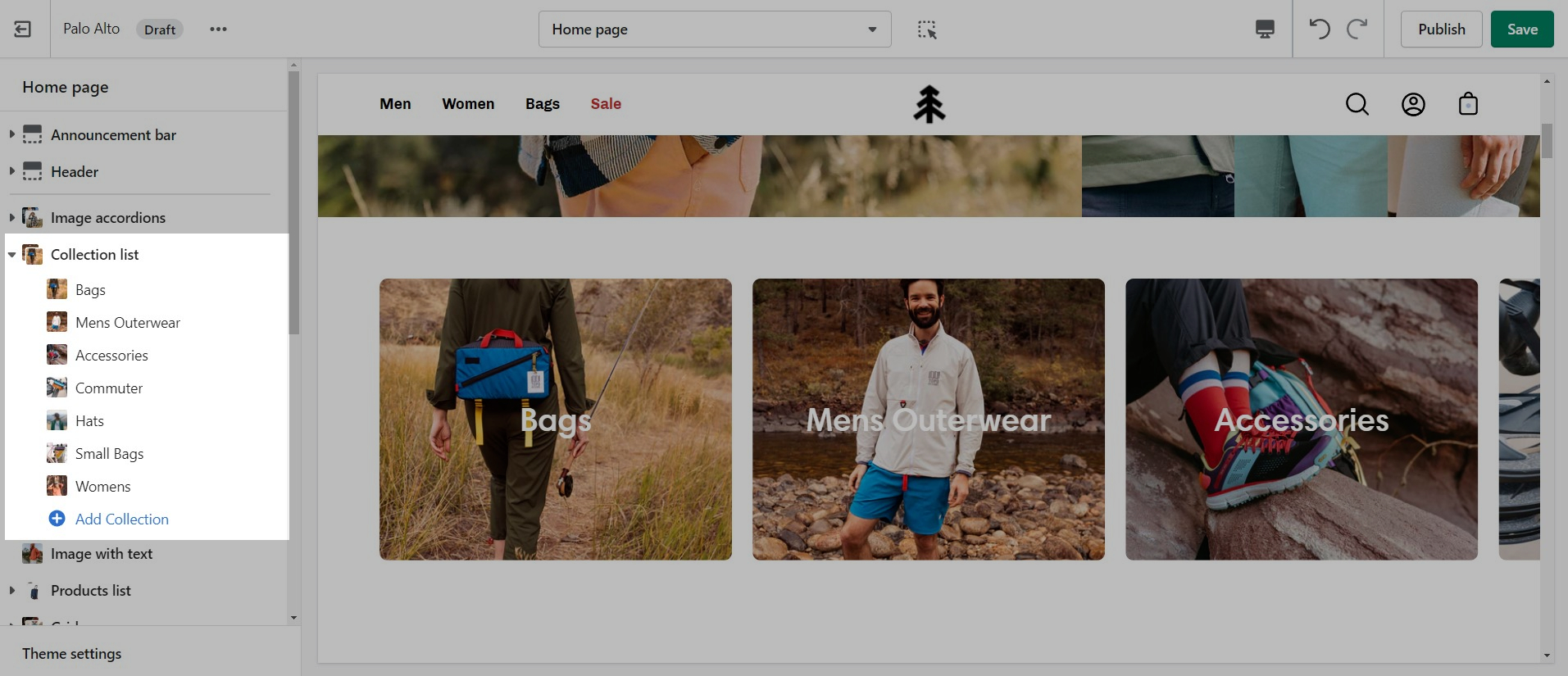1568x676 pixels.
Task: Select the Sale menu item in preview
Action: click(x=606, y=104)
